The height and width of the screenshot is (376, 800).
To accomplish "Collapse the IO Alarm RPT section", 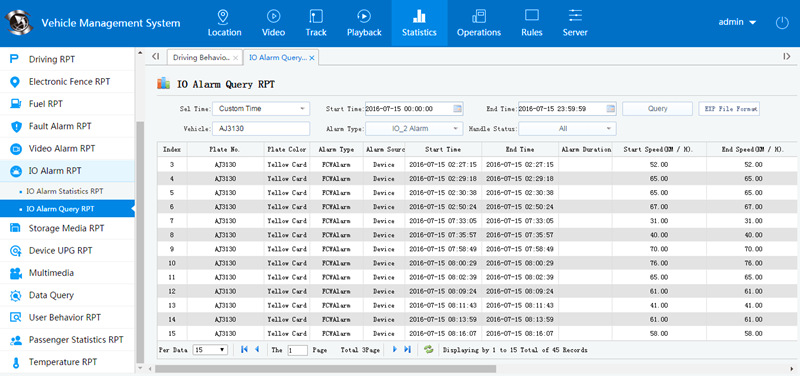I will point(67,171).
